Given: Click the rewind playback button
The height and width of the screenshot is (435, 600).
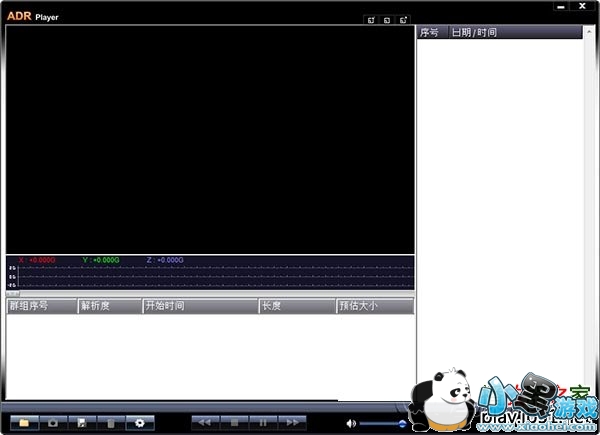Looking at the screenshot, I should (x=205, y=423).
